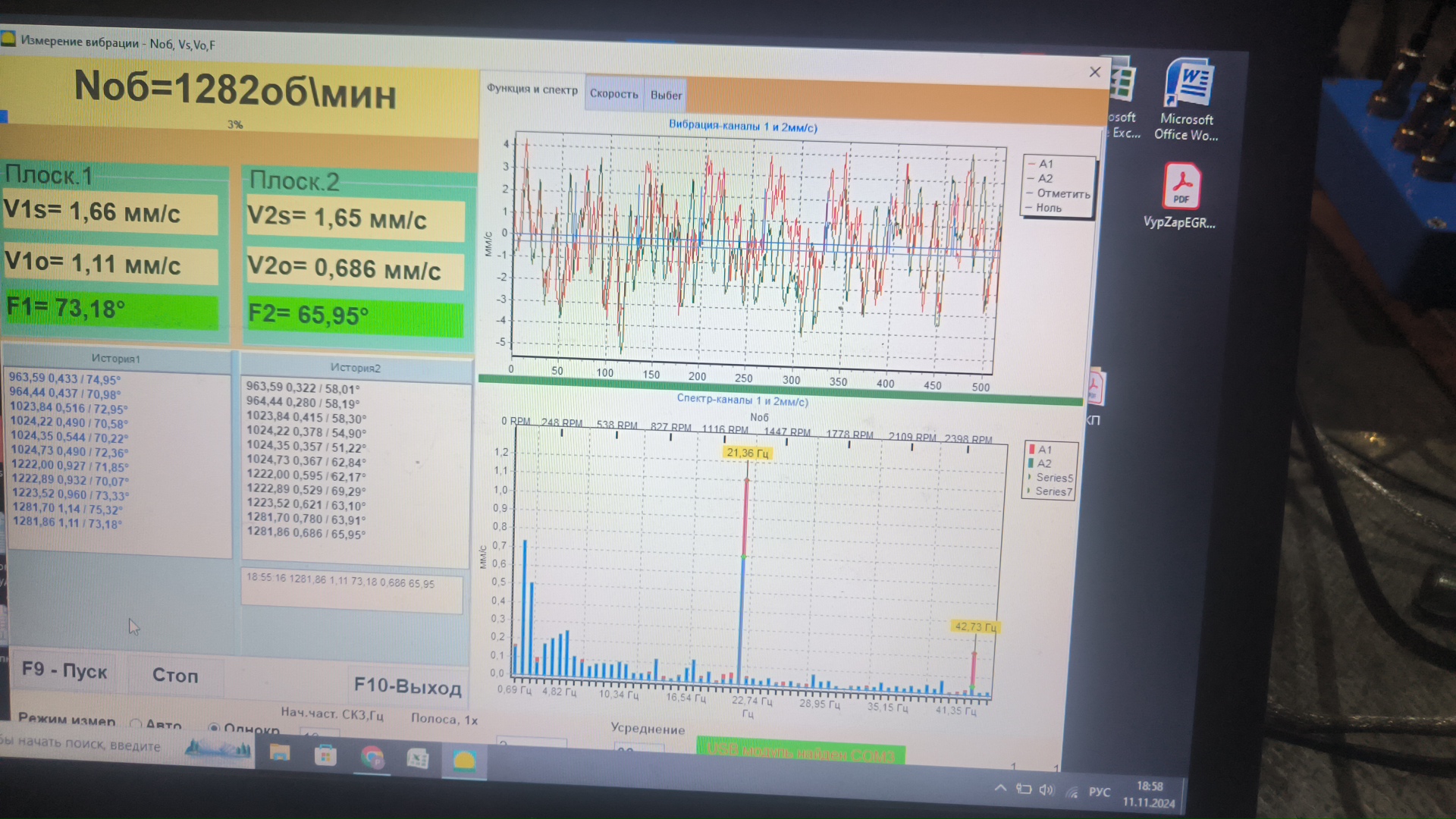Click the История2 panel header

point(356,368)
